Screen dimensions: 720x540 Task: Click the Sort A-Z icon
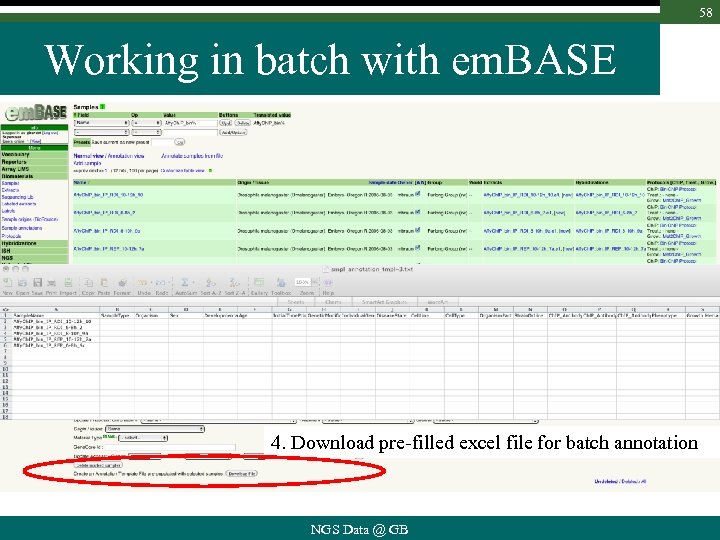(211, 282)
